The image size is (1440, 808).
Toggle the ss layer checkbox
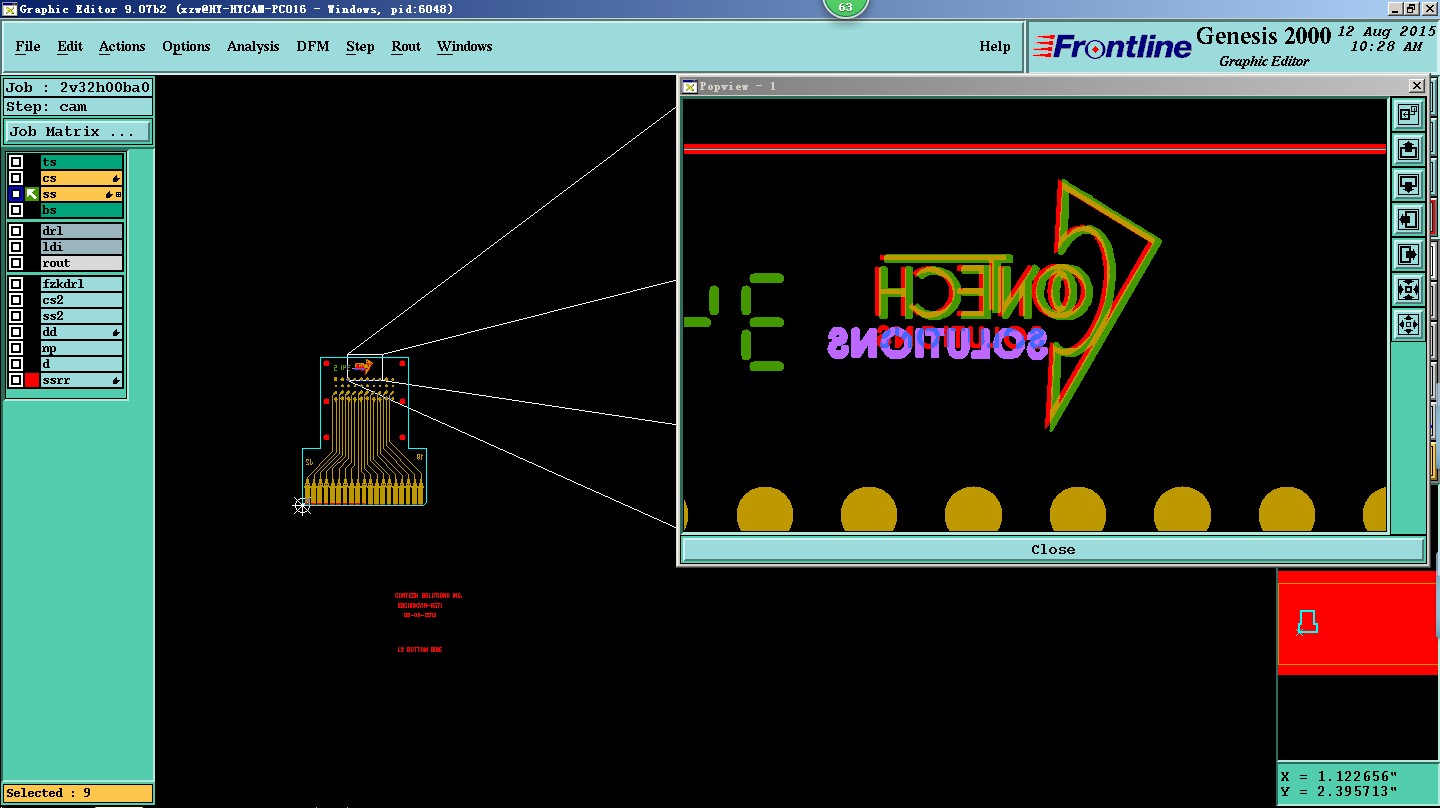[x=16, y=194]
